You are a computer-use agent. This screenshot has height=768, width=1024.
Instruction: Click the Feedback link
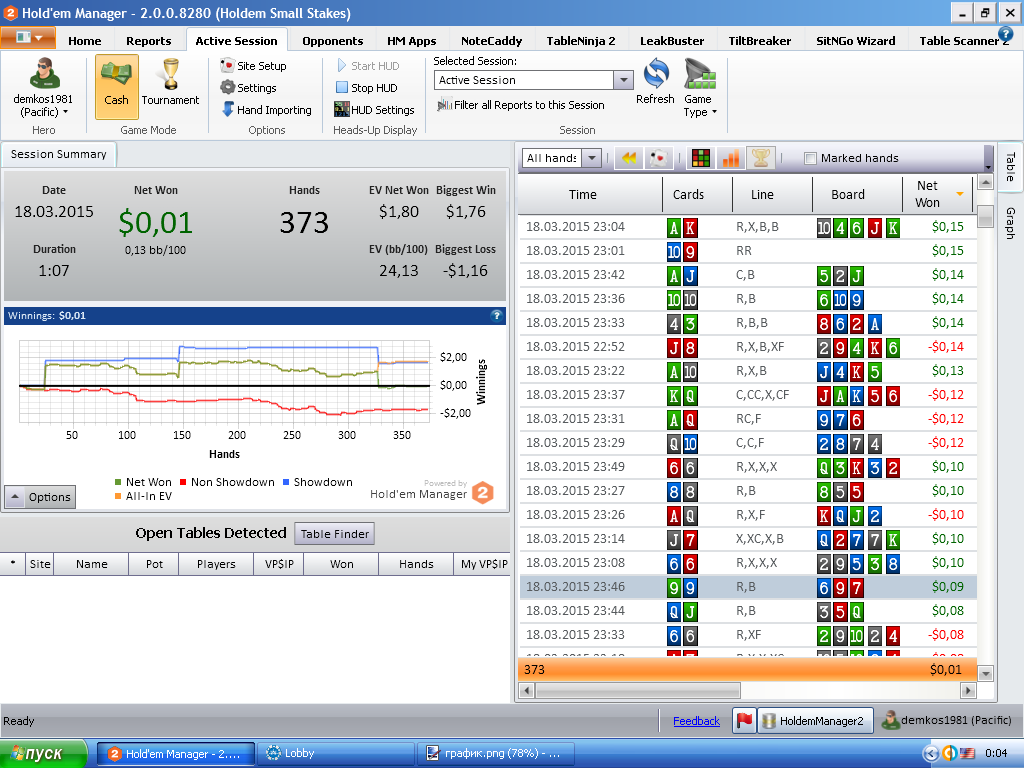point(696,721)
